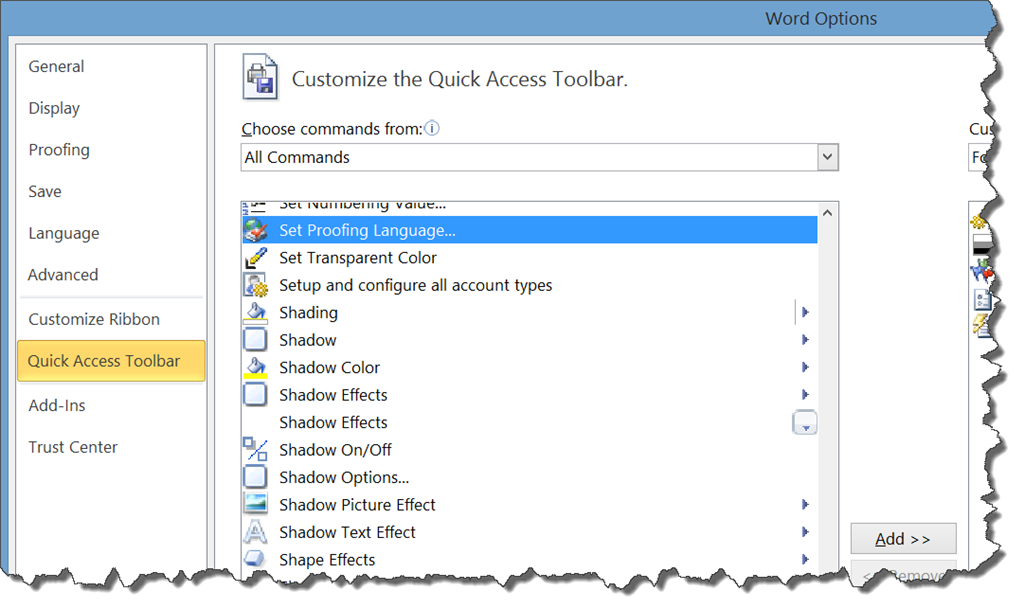Open the Language options page
Viewport: 1024px width, 608px height.
(64, 234)
